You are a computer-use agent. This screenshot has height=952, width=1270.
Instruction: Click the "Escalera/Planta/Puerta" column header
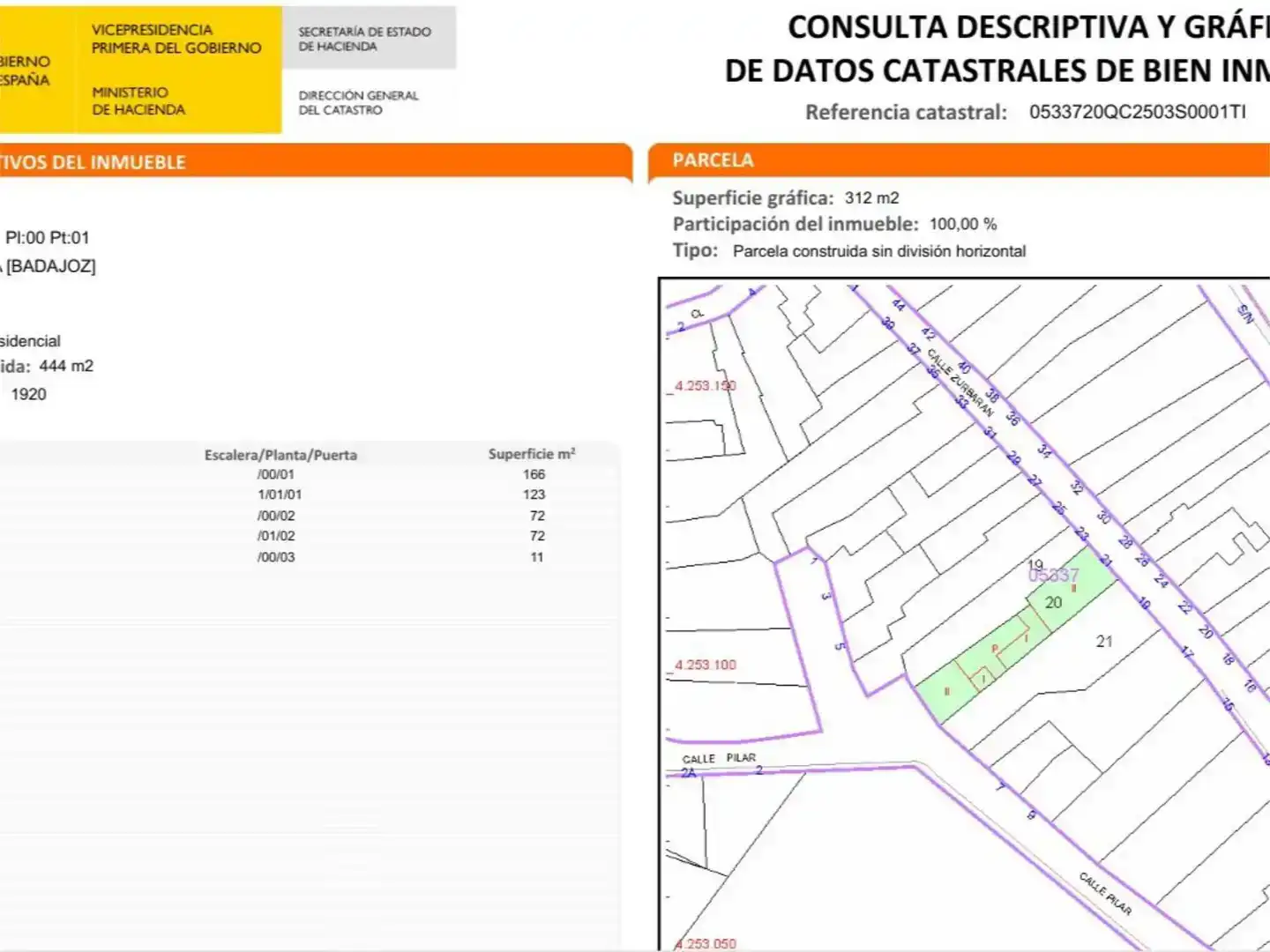280,455
